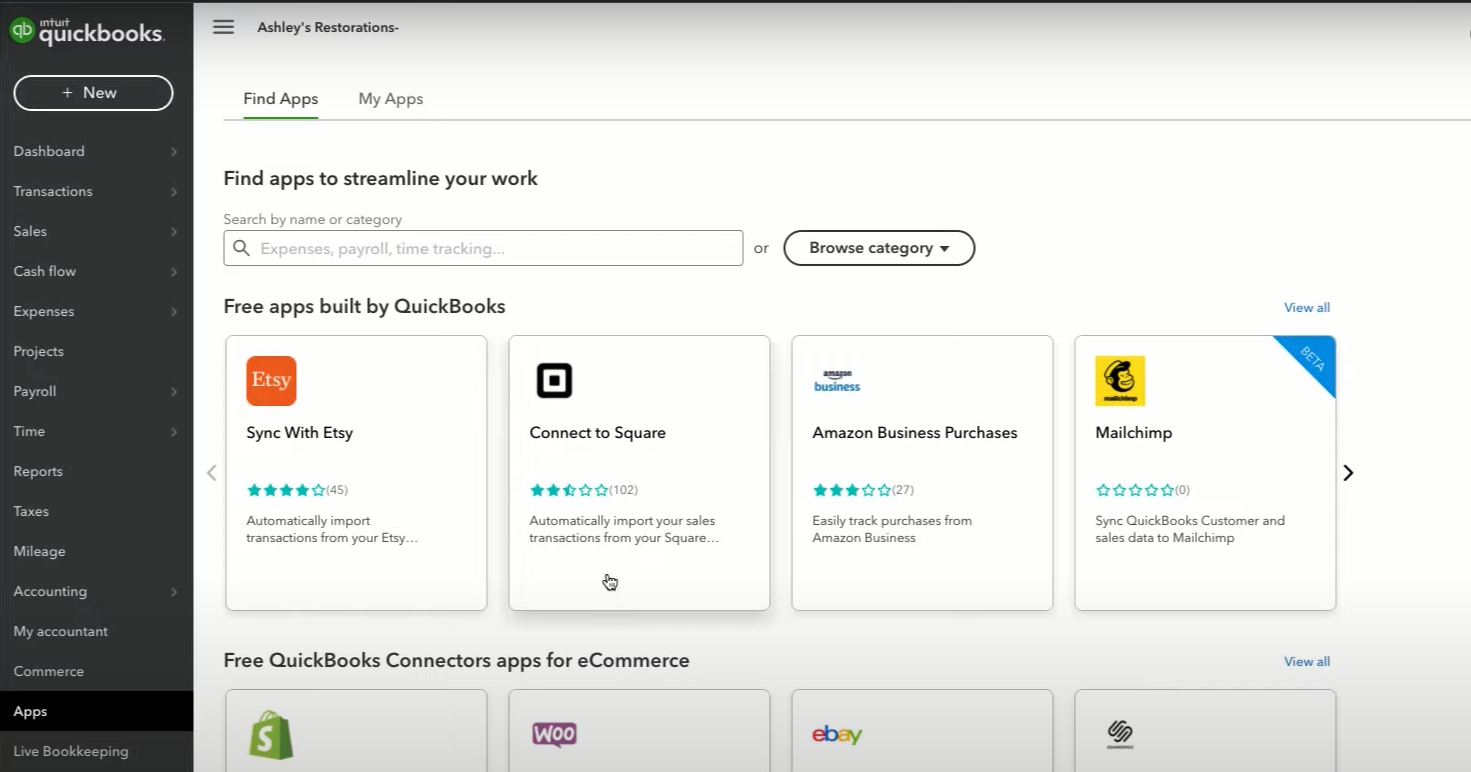Show next apps with right arrow

click(x=1348, y=472)
